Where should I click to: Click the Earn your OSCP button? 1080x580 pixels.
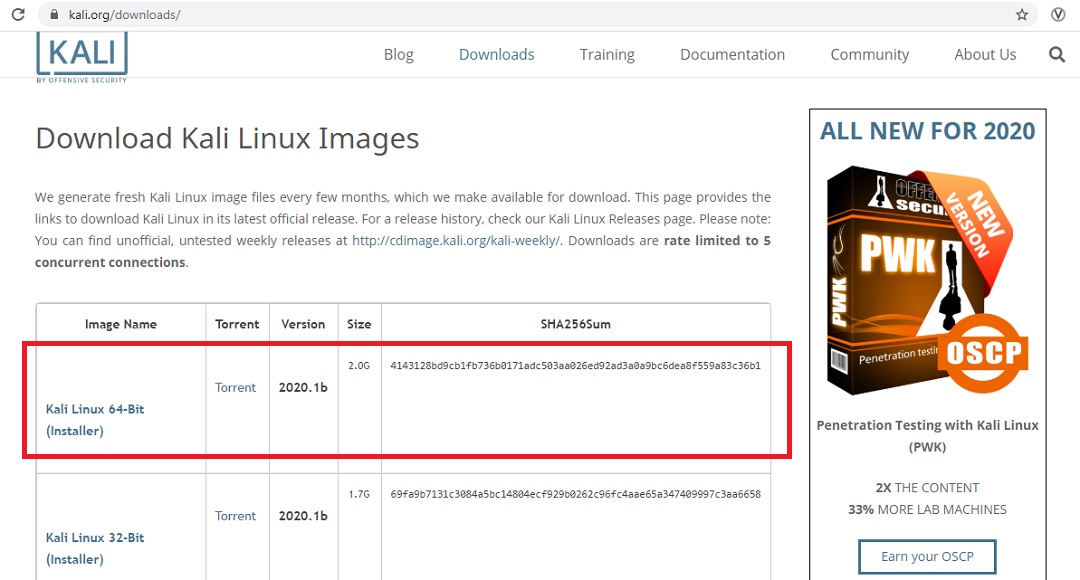pos(927,557)
